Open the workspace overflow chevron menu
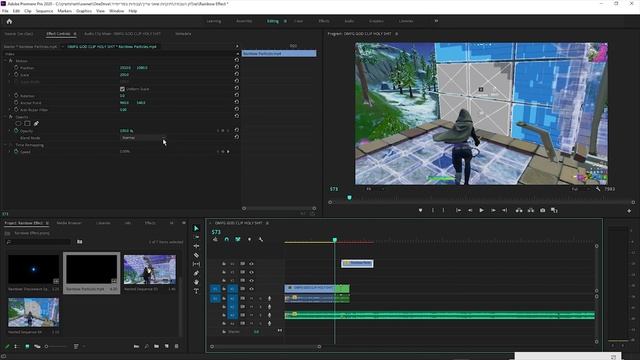Screen dimensions: 640x360 pos(436,21)
